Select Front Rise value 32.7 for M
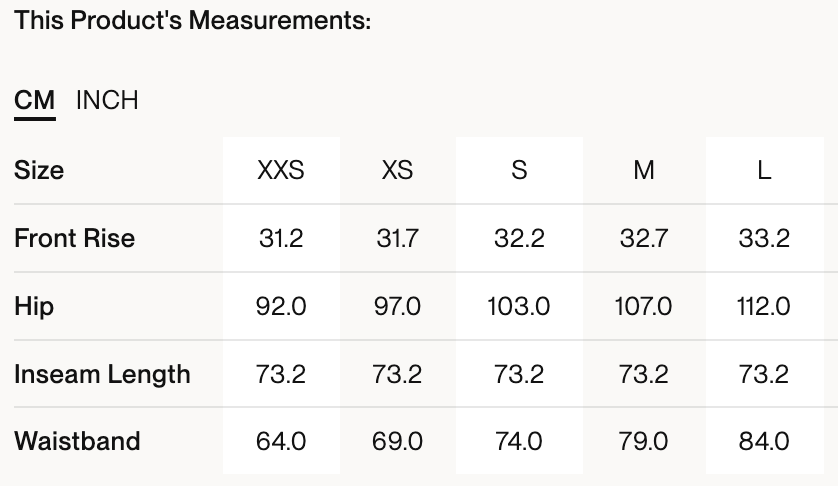The height and width of the screenshot is (486, 838). coord(643,238)
